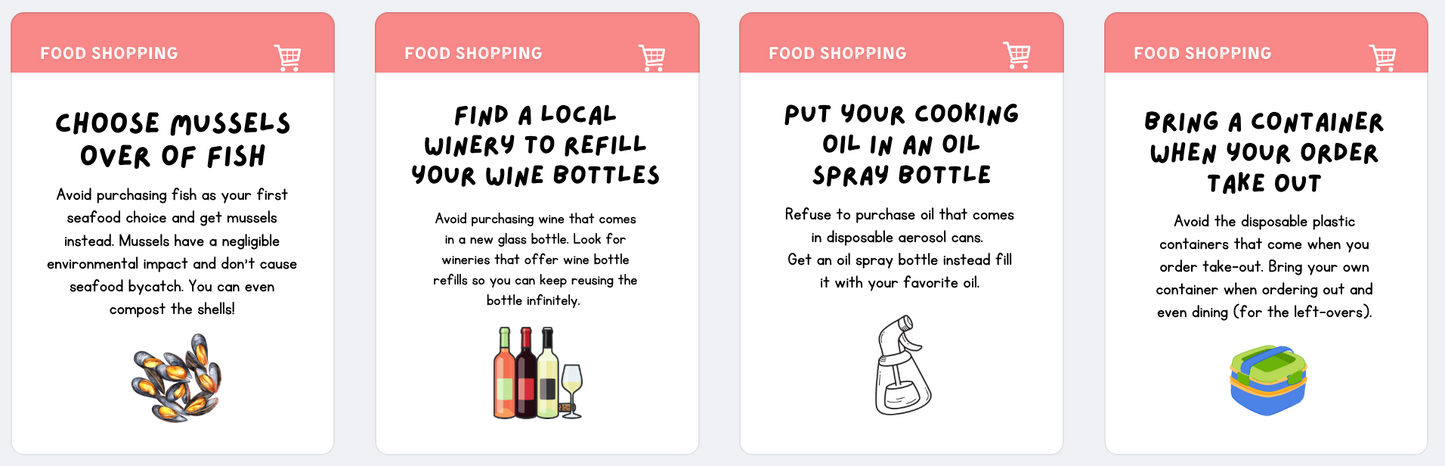The image size is (1445, 466).
Task: Click the cart icon on take out card
Action: tap(1382, 57)
